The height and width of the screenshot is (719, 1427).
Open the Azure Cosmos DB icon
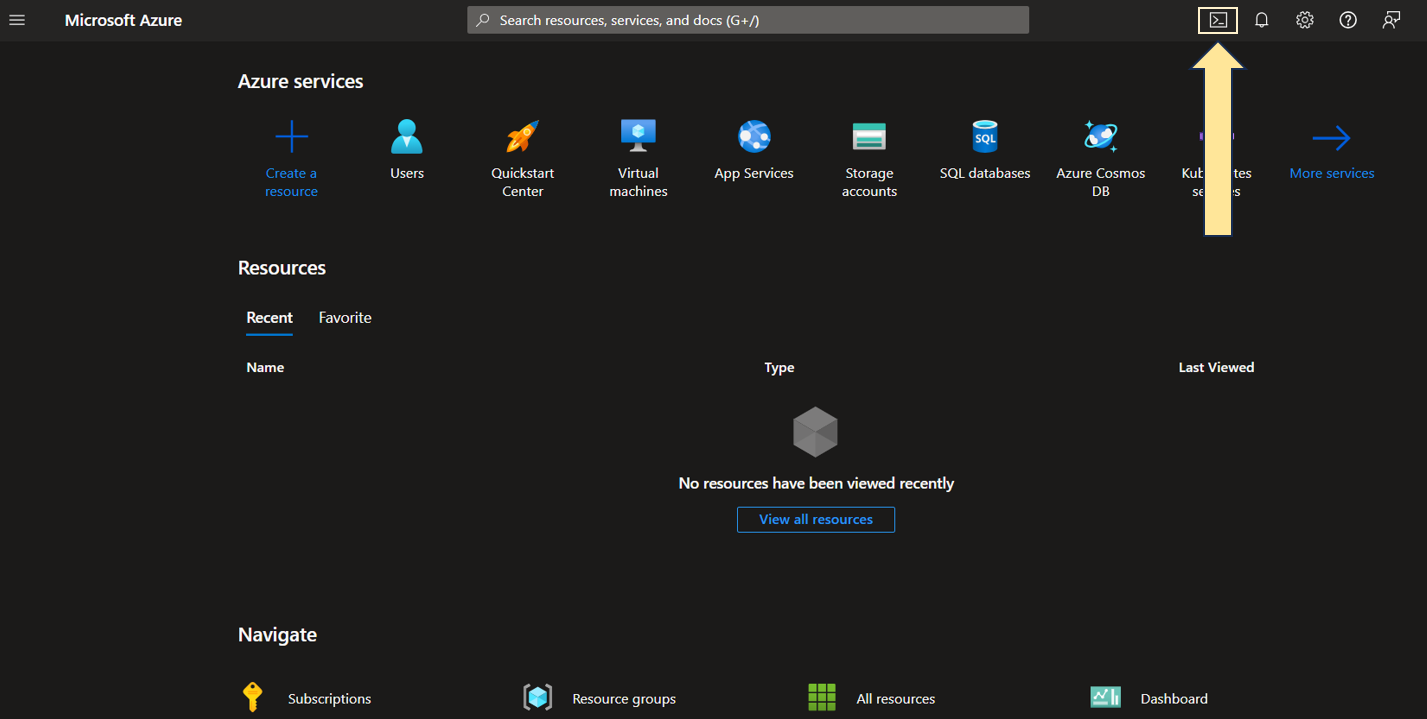point(1100,136)
